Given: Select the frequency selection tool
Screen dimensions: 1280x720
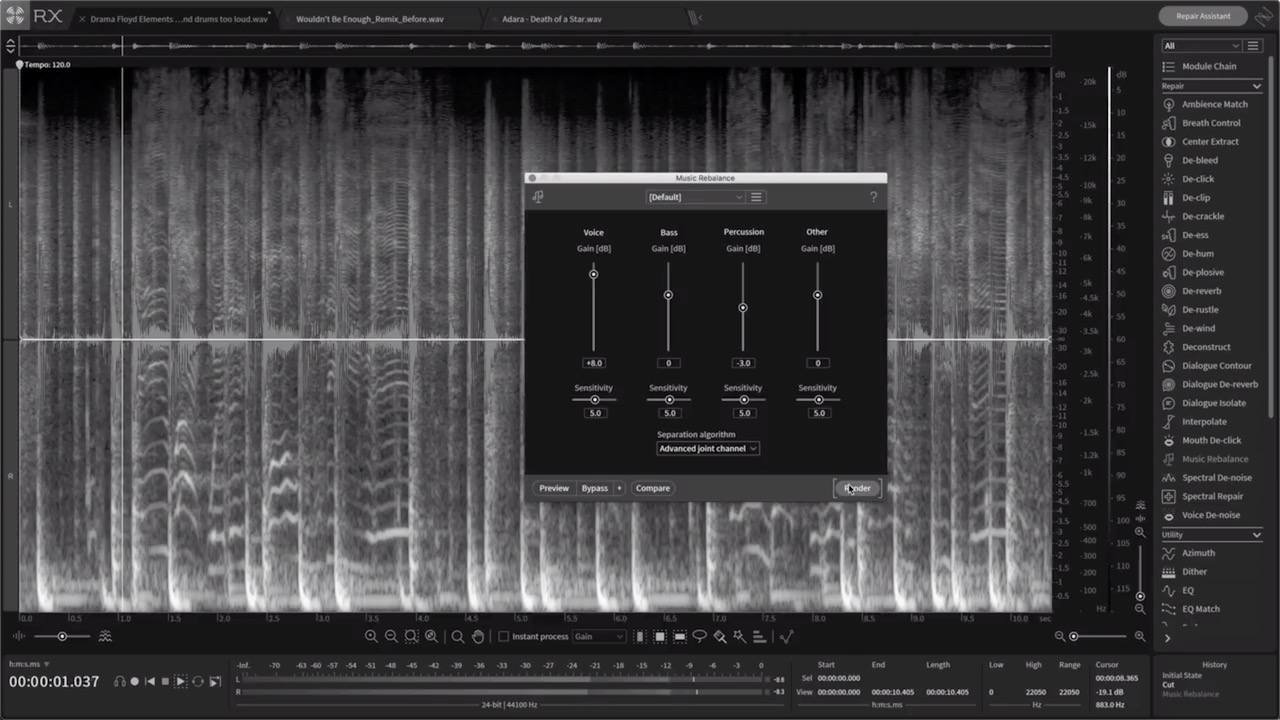Looking at the screenshot, I should click(x=680, y=636).
